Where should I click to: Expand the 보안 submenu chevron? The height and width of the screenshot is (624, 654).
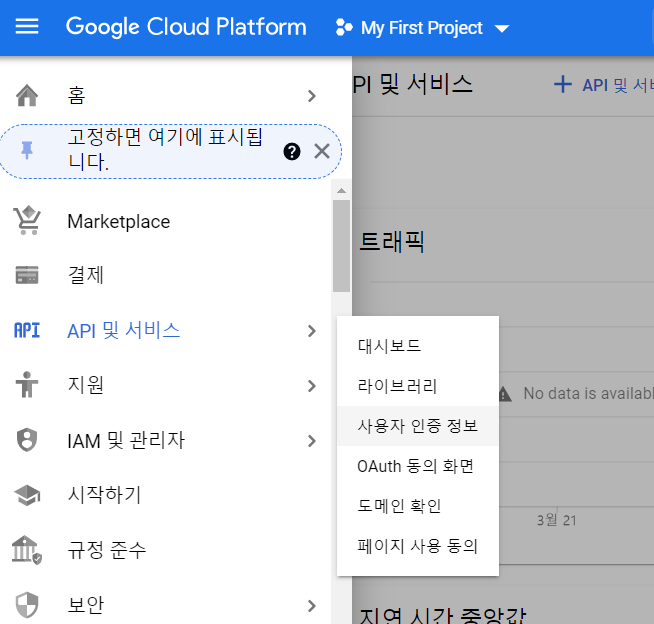[x=312, y=606]
